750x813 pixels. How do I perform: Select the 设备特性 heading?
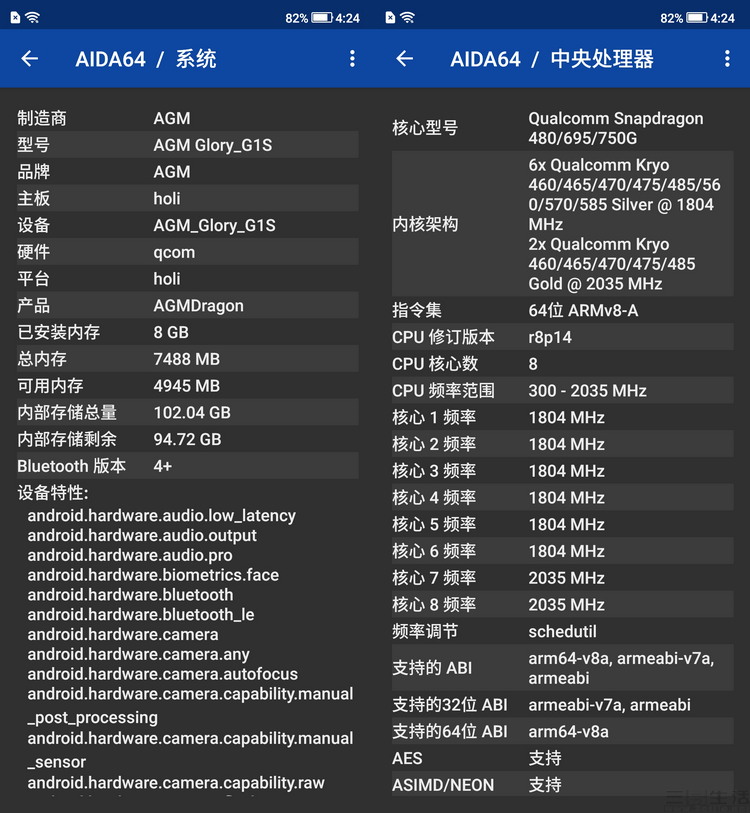[x=53, y=493]
